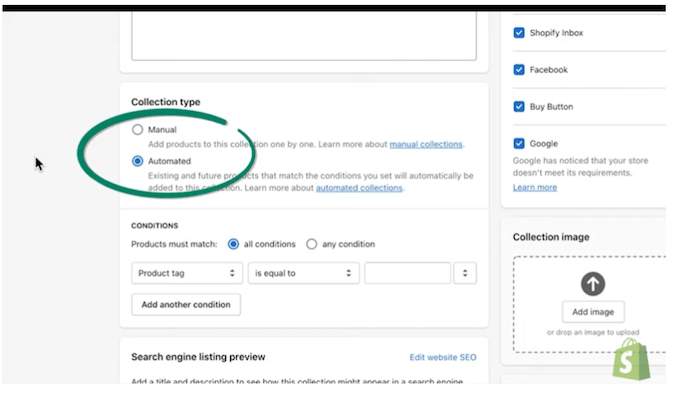Click the condition value text field
This screenshot has height=400, width=675.
(x=407, y=273)
